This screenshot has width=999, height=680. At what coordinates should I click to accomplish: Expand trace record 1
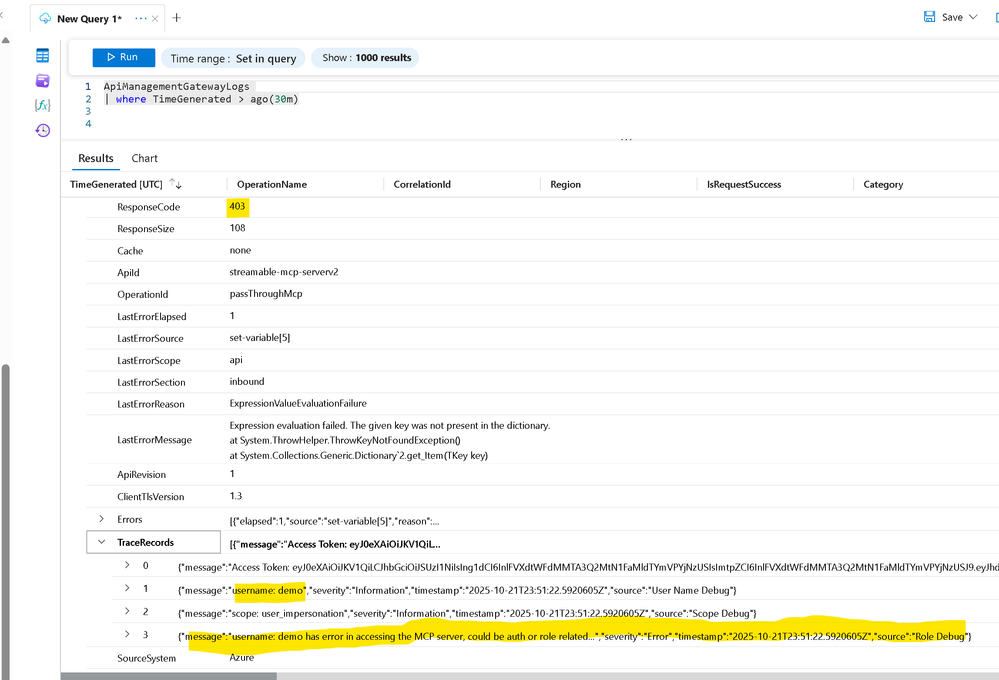[127, 588]
